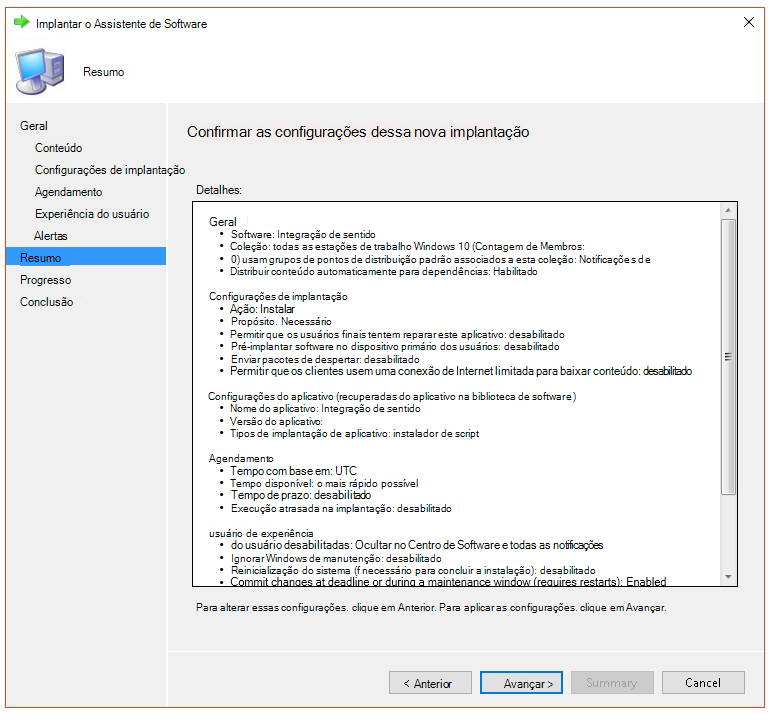Screen dimensions: 781x722
Task: Click the Conclusão step
Action: [46, 302]
